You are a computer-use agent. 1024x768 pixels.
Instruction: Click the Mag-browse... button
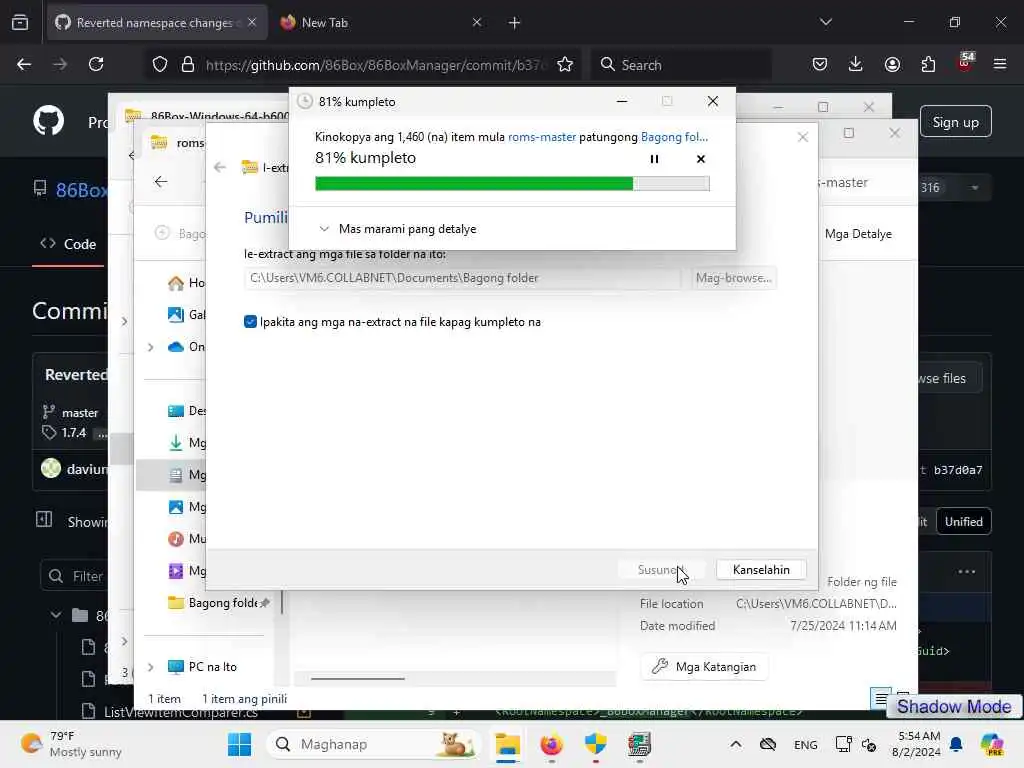[x=733, y=278]
